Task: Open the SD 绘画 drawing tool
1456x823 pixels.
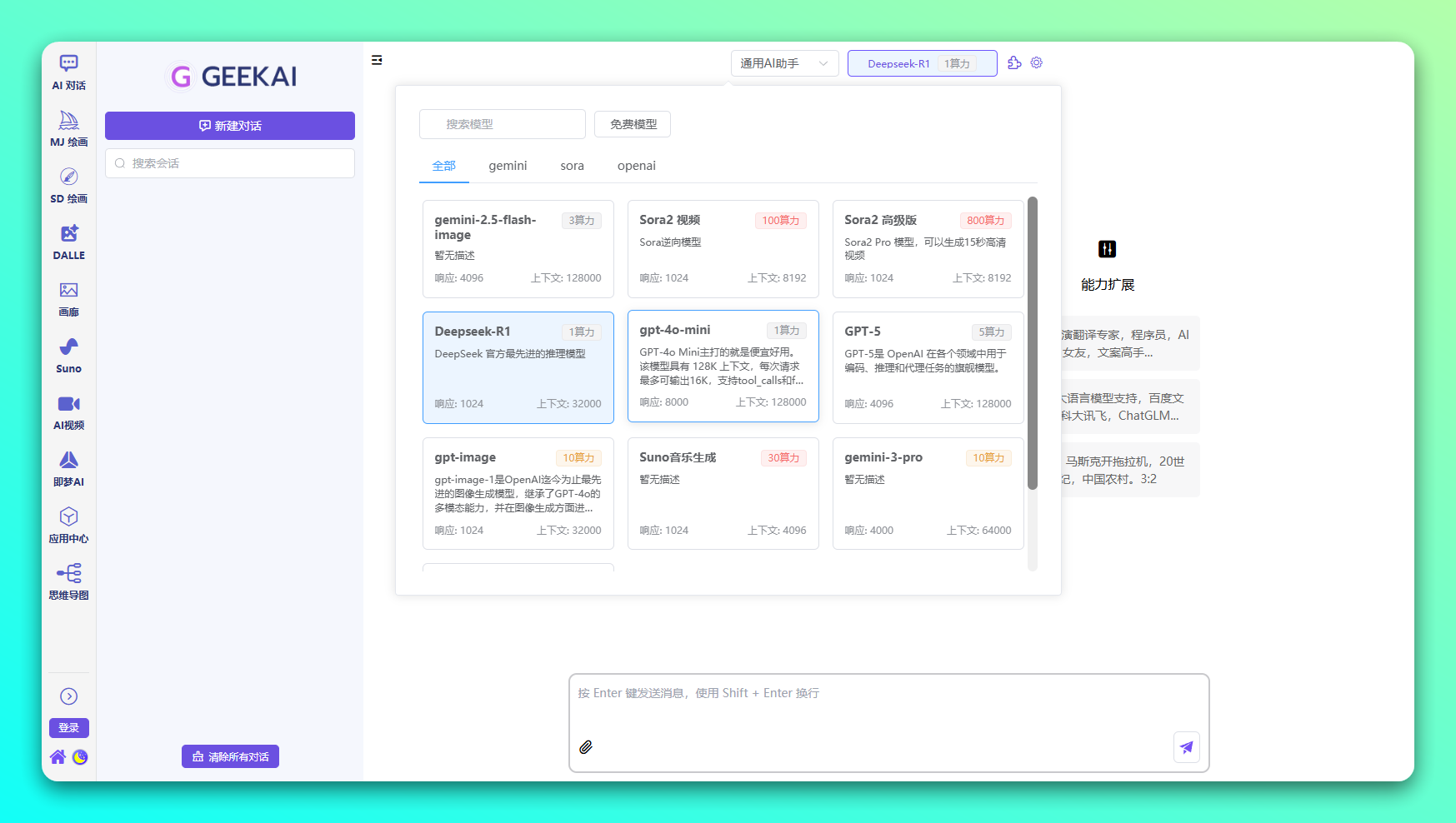Action: pyautogui.click(x=68, y=185)
